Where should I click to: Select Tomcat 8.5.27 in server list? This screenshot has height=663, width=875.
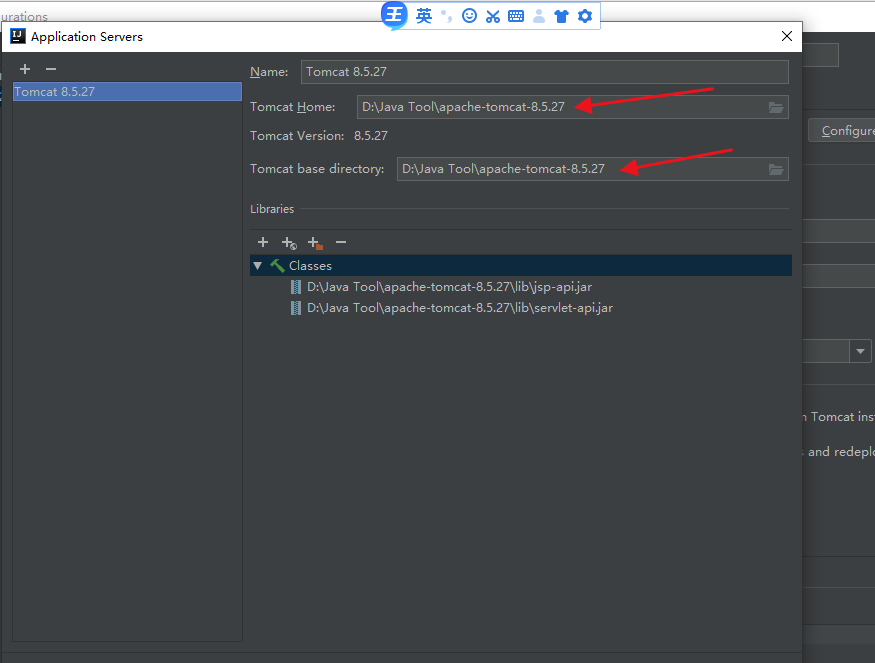[x=127, y=92]
